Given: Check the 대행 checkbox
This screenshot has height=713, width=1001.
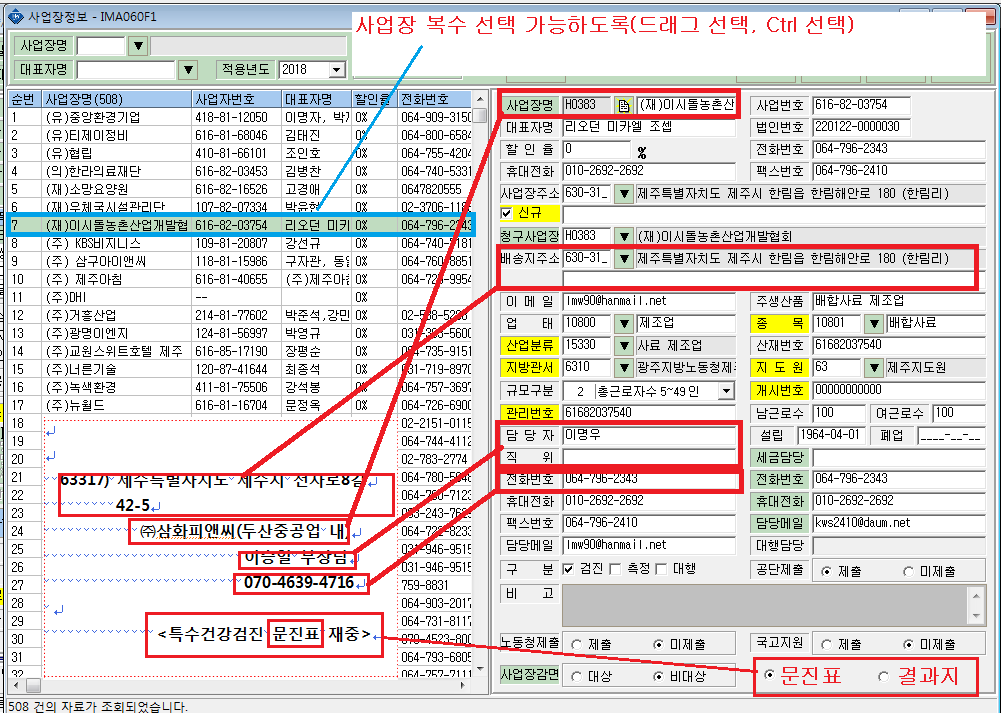Looking at the screenshot, I should (x=661, y=569).
